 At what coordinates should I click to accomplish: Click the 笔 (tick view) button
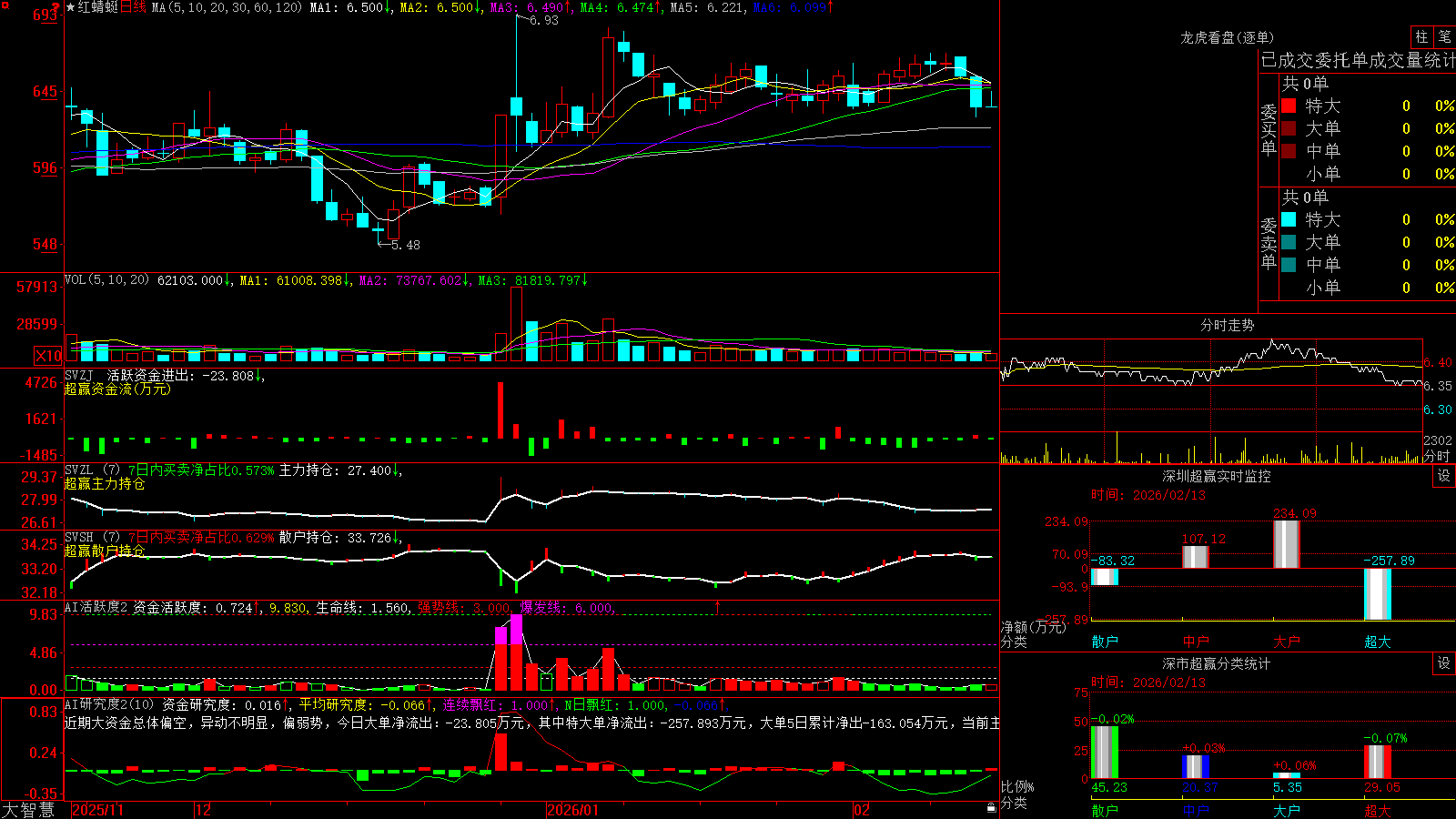coord(1444,37)
